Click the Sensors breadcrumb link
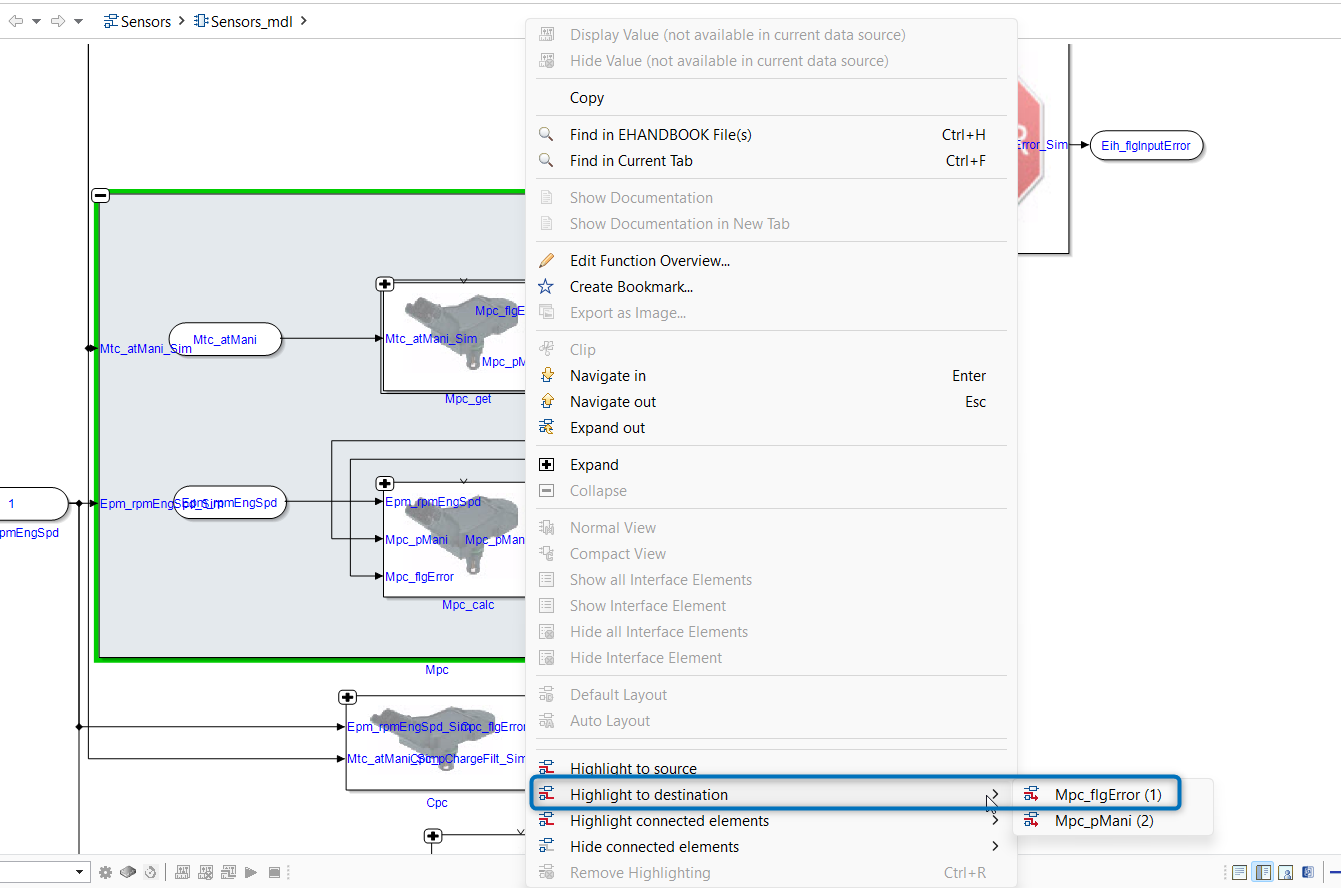1341x888 pixels. point(138,21)
